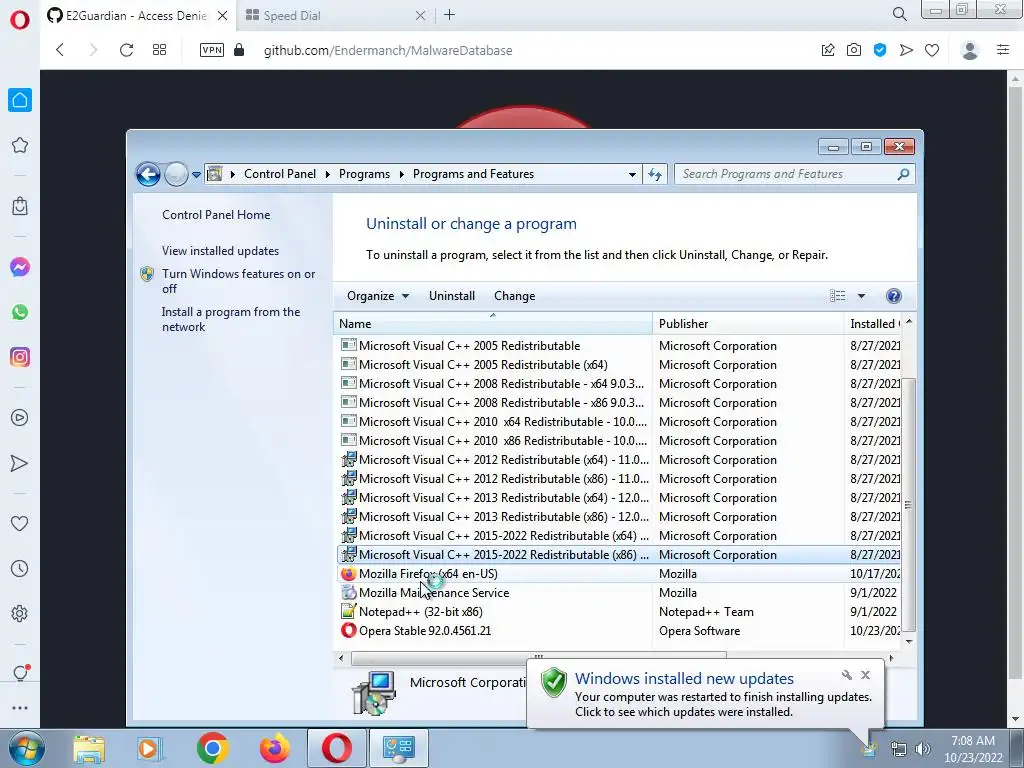Open Opera easy setup menu icon
The height and width of the screenshot is (768, 1024).
click(x=1003, y=50)
